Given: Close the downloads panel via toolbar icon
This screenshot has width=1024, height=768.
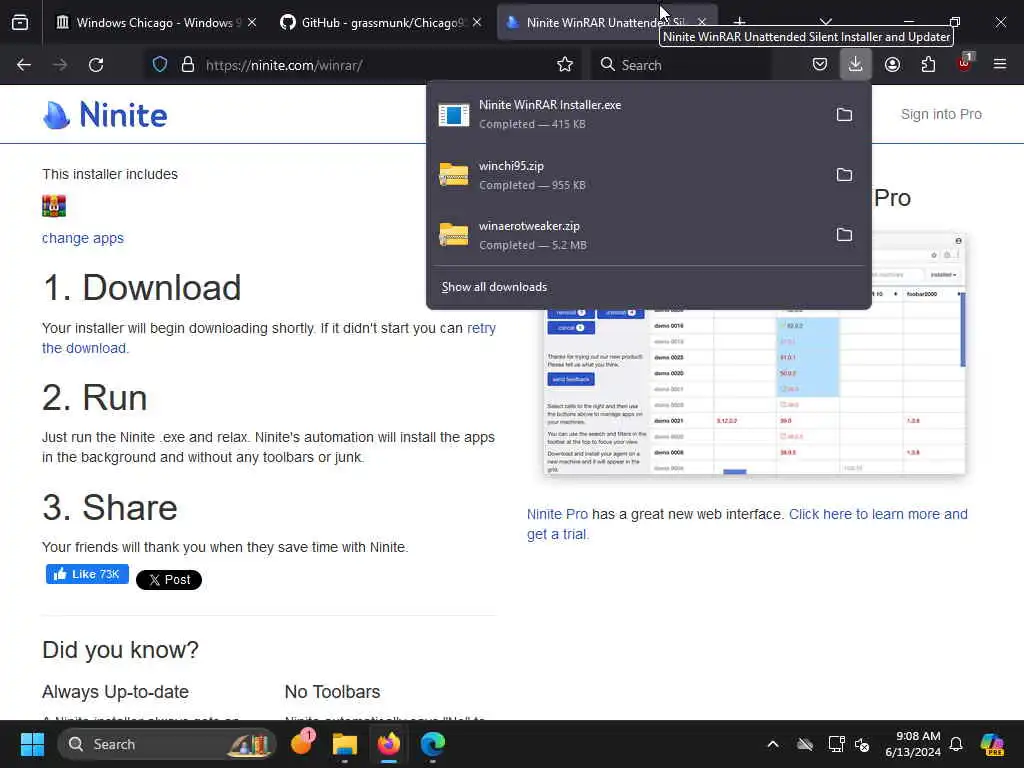Looking at the screenshot, I should coord(856,65).
